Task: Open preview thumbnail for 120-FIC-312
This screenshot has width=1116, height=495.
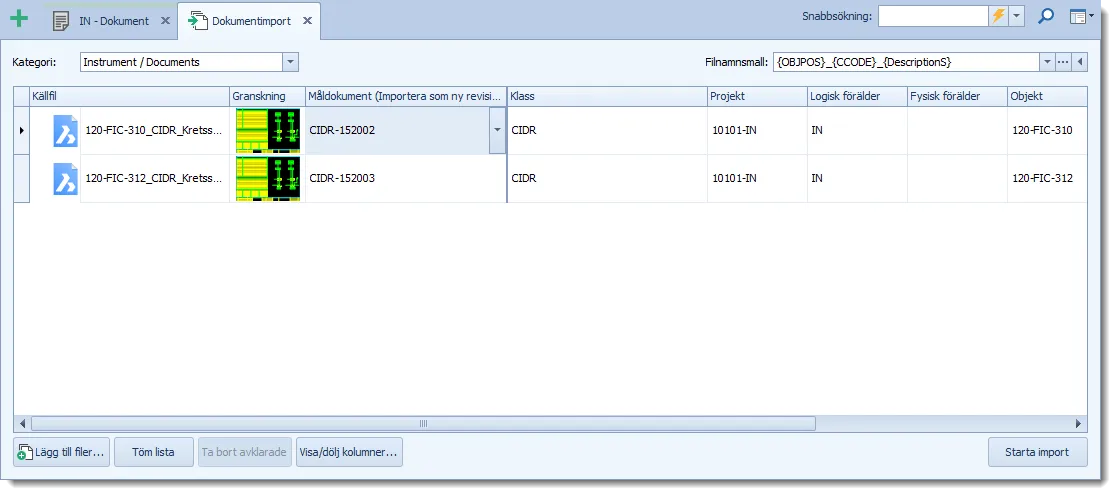Action: [268, 178]
